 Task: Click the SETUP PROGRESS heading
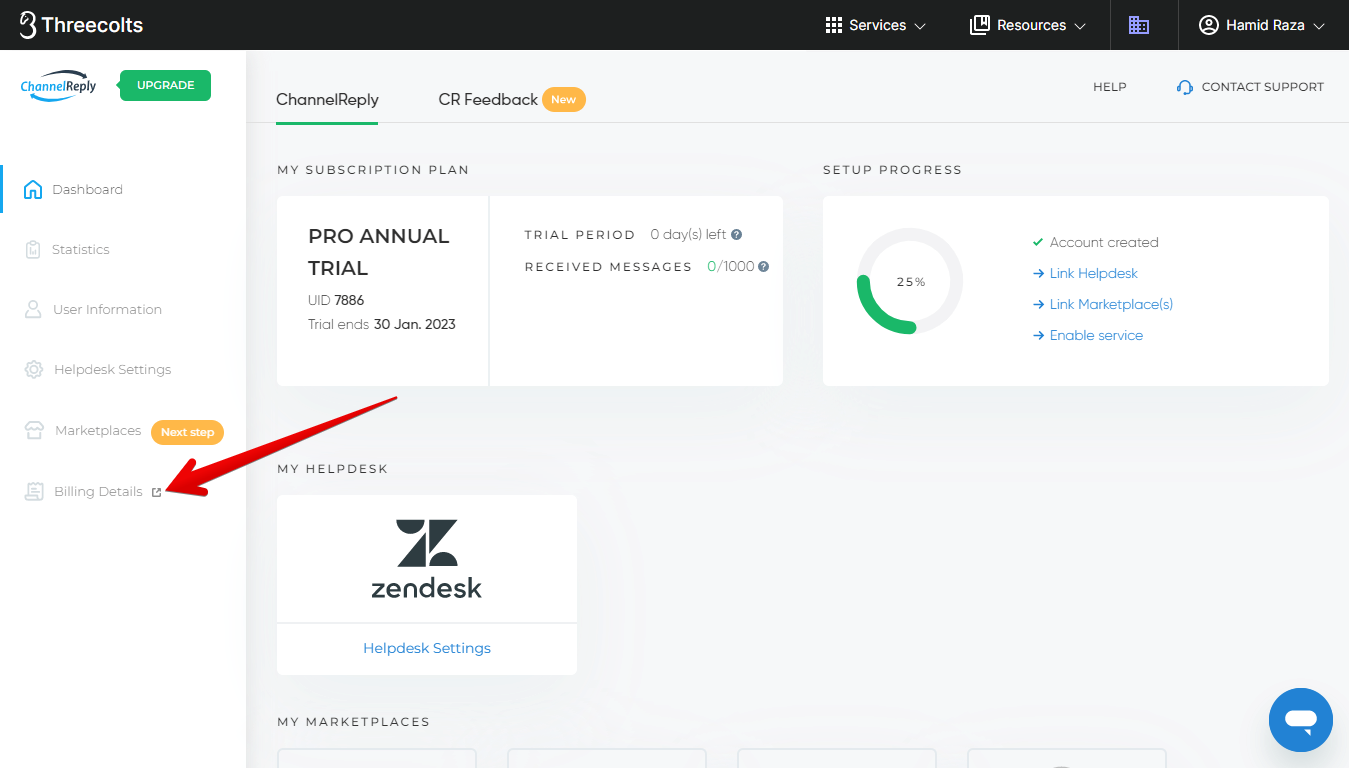click(x=892, y=170)
